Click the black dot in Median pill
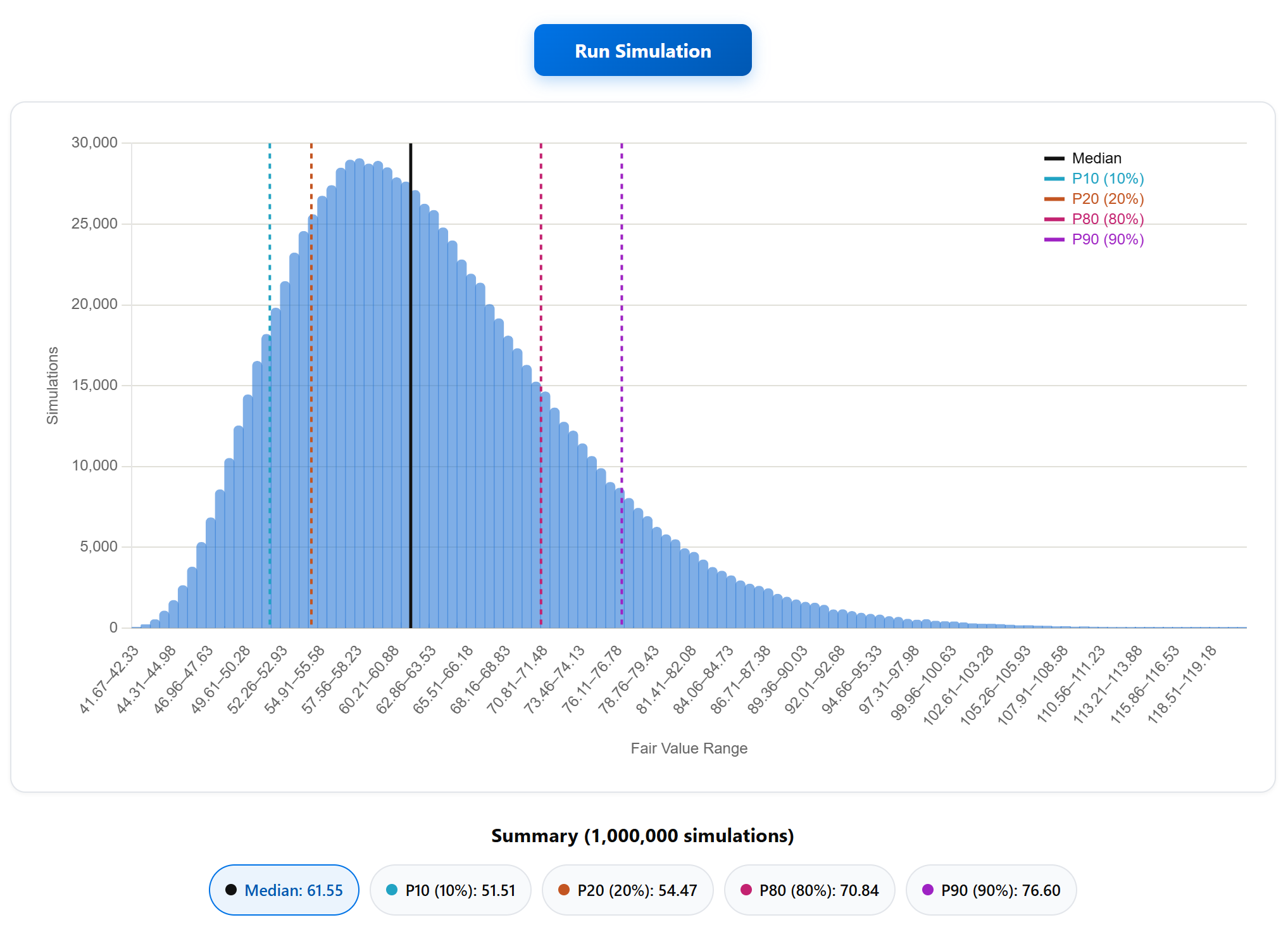Screen dimensions: 1288x927 [x=231, y=890]
